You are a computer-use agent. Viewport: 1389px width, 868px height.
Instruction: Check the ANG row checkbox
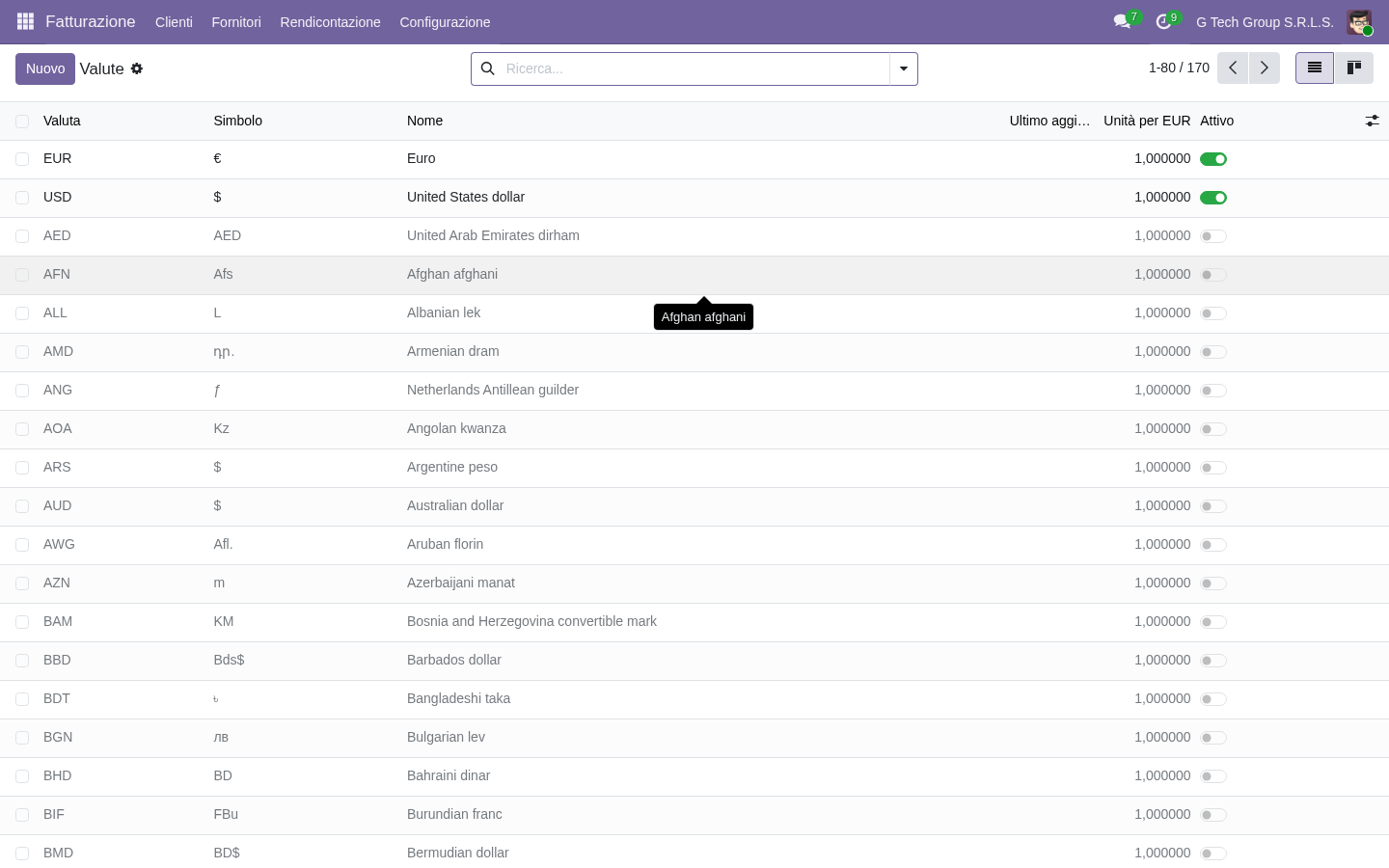(x=22, y=391)
